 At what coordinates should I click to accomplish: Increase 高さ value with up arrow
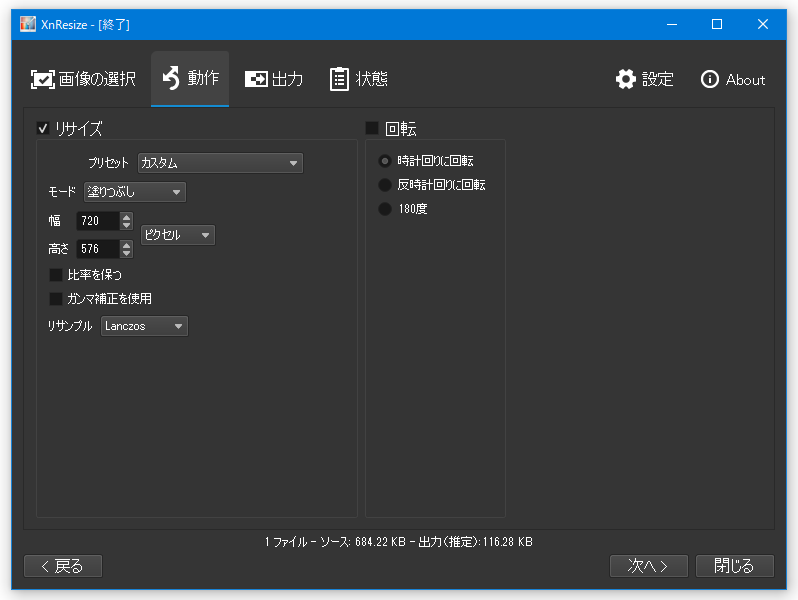coord(126,245)
